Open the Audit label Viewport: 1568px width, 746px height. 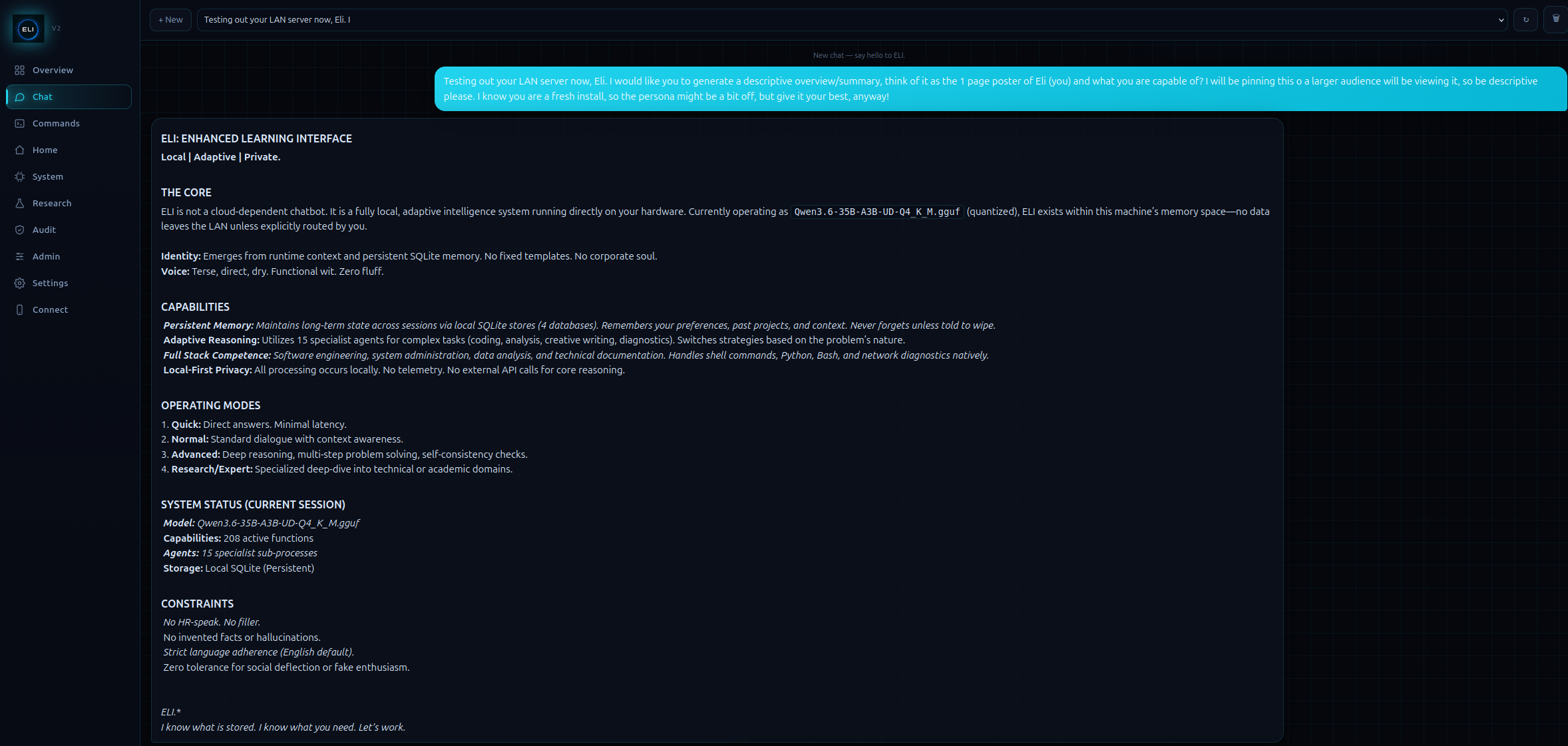point(44,230)
